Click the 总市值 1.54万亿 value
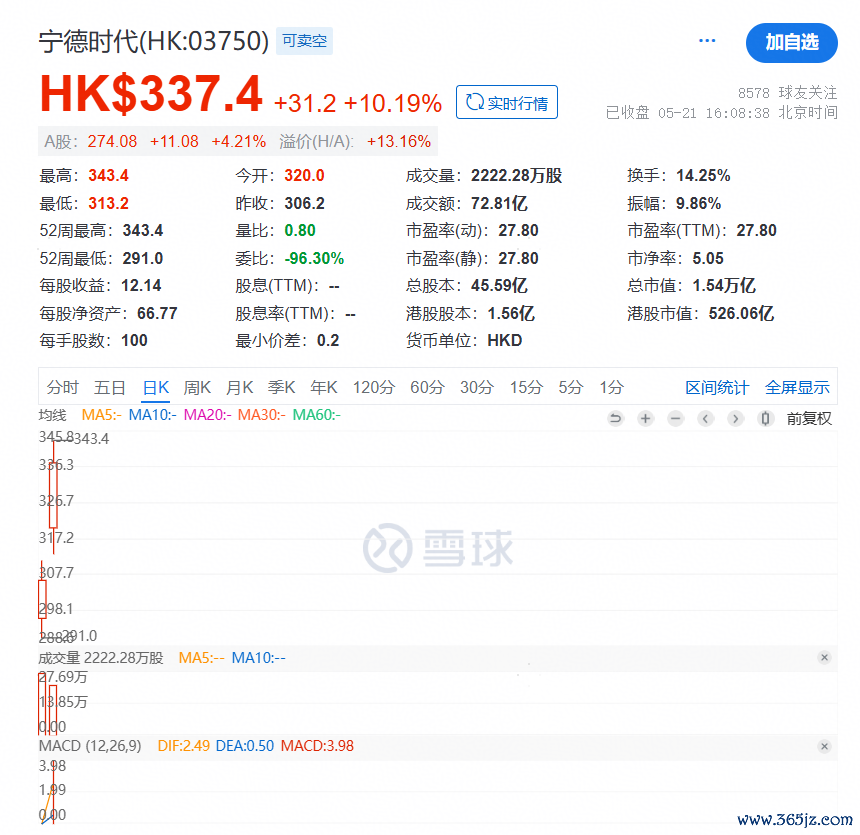860x835 pixels. coord(724,285)
